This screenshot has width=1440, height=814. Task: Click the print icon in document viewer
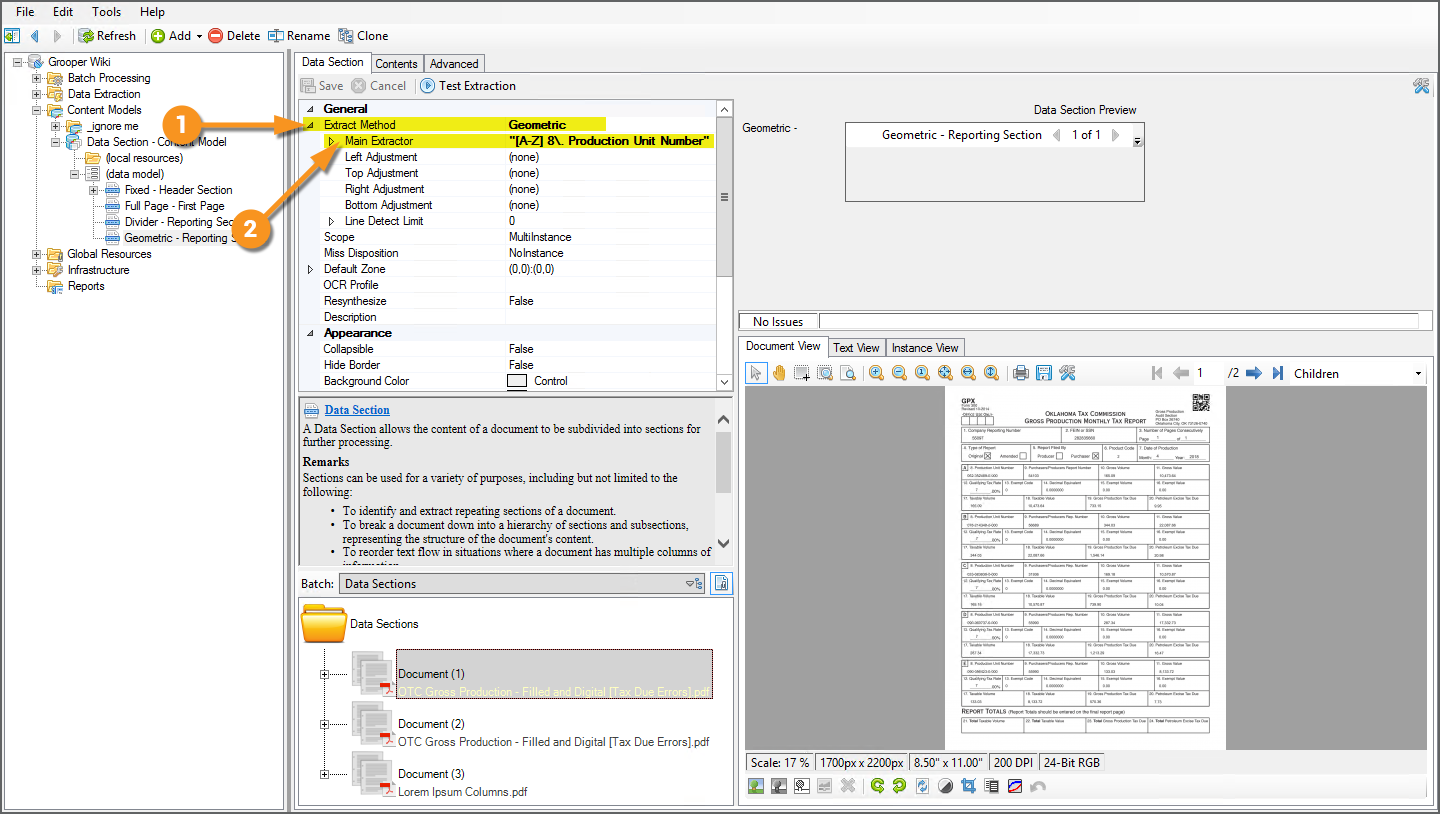(1020, 373)
